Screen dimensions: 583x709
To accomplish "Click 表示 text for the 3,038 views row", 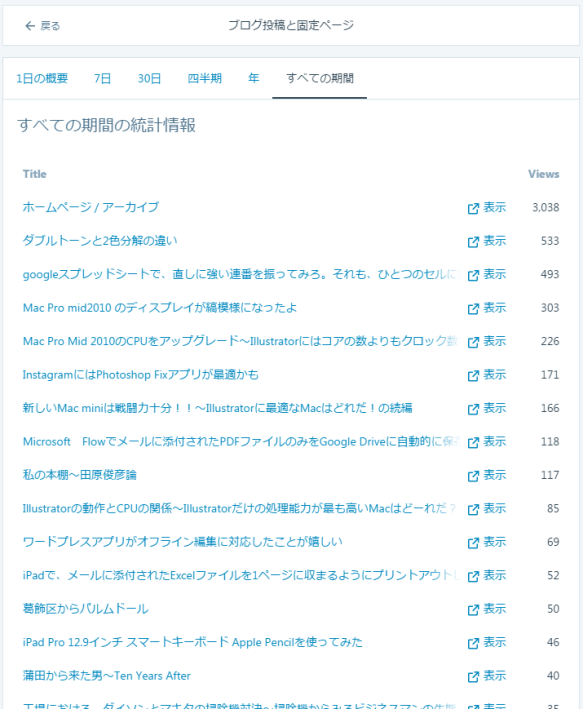I will [495, 207].
